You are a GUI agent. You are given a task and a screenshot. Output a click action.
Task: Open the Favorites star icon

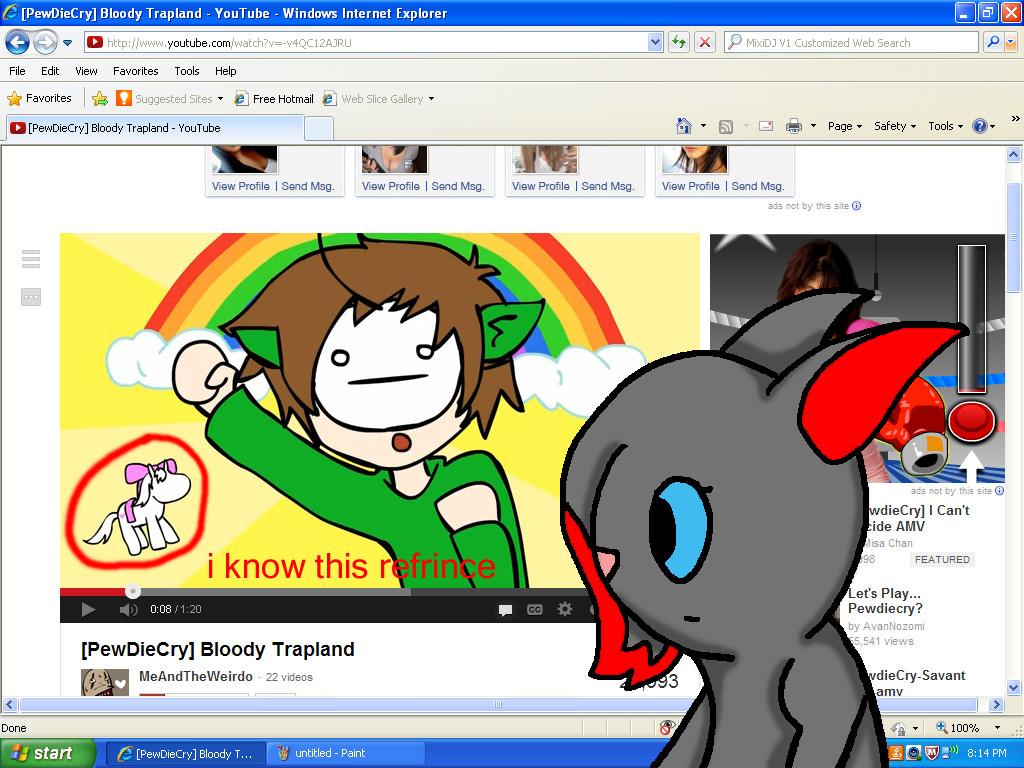coord(19,98)
